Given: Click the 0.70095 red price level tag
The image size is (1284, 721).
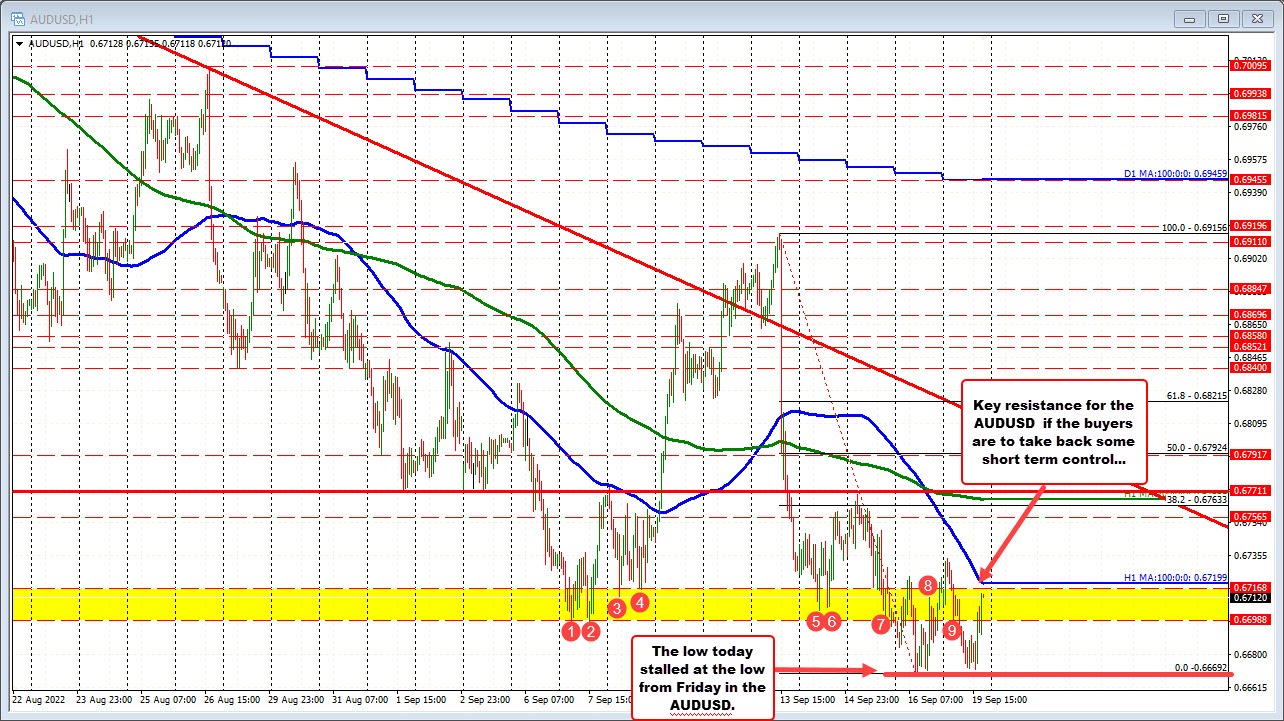Looking at the screenshot, I should pos(1250,65).
